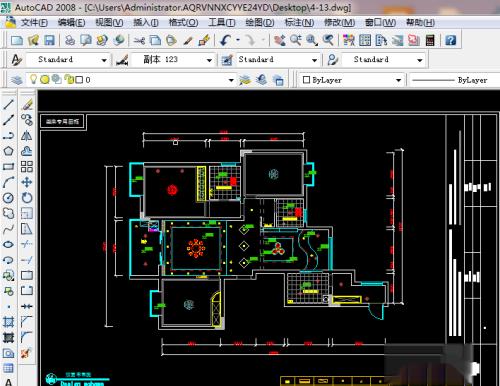500x386 pixels.
Task: Toggle layer 0 freeze sun icon
Action: click(x=45, y=79)
